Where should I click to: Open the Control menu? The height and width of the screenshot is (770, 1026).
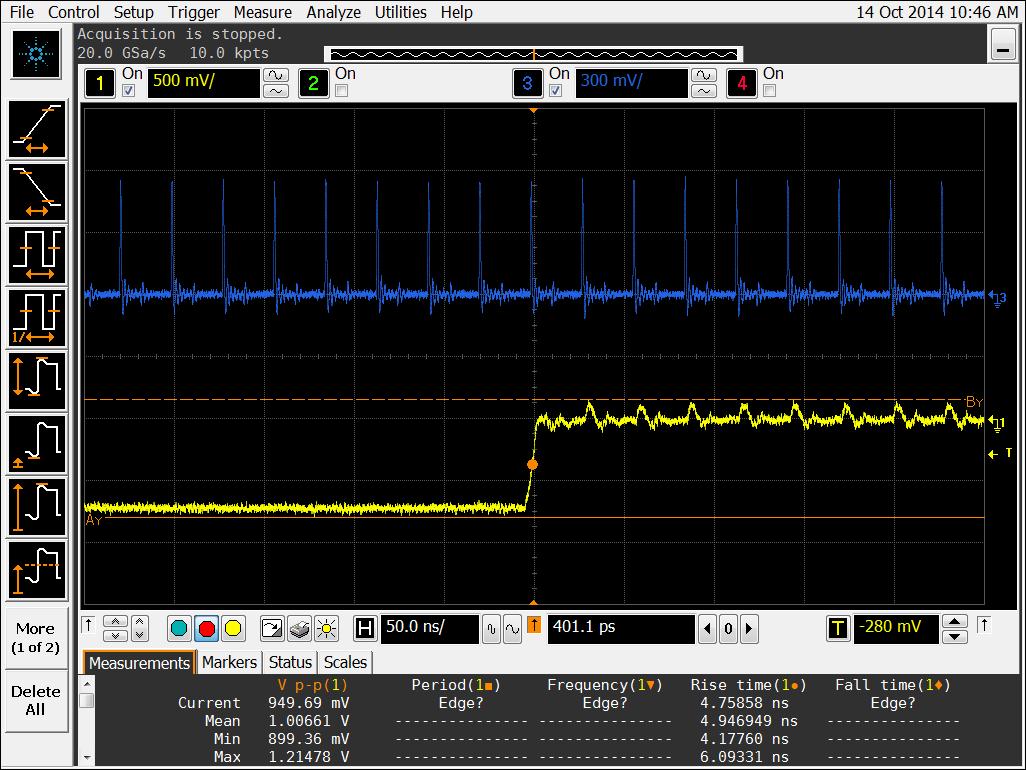[x=74, y=12]
